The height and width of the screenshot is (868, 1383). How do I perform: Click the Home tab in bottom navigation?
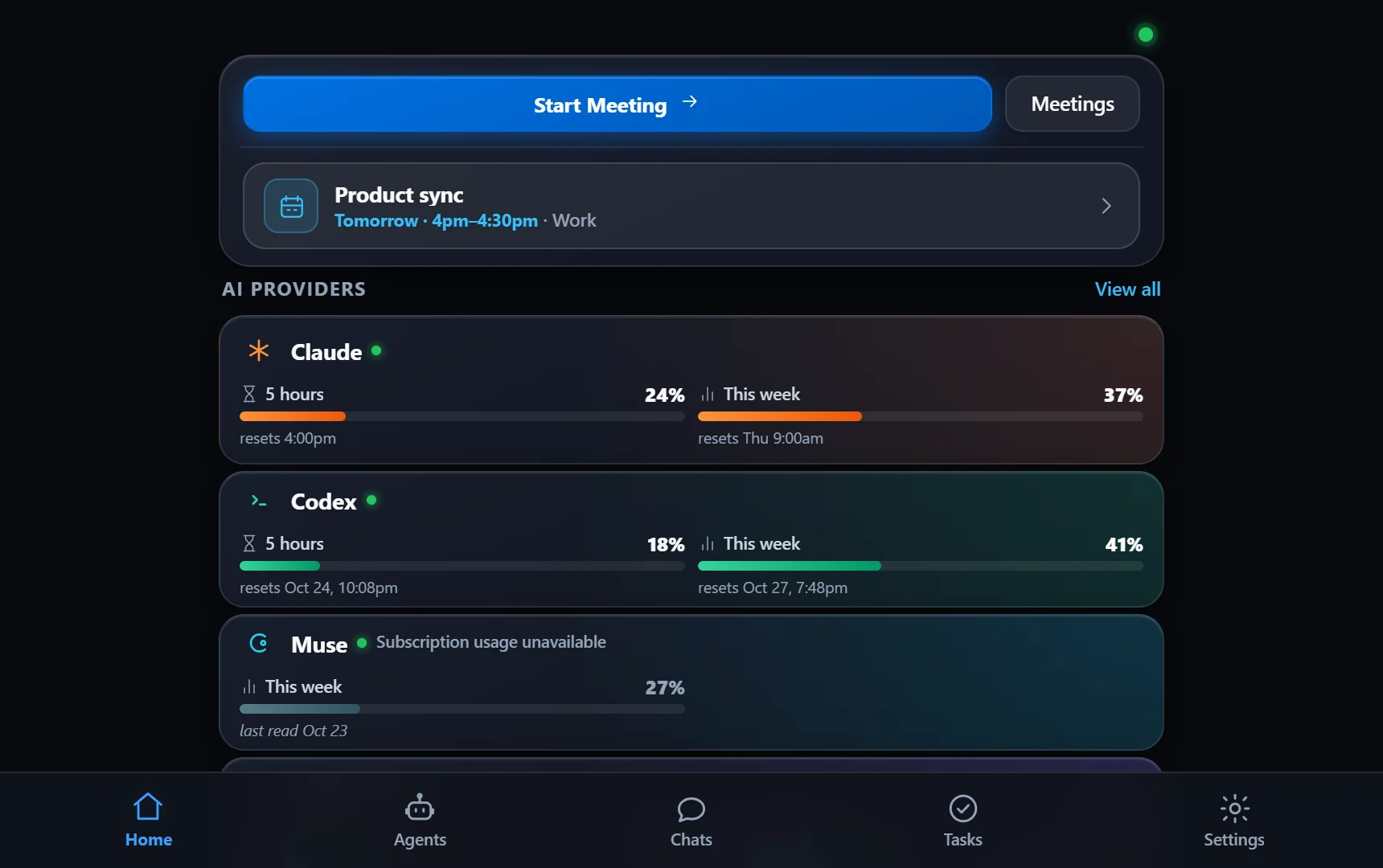[149, 821]
